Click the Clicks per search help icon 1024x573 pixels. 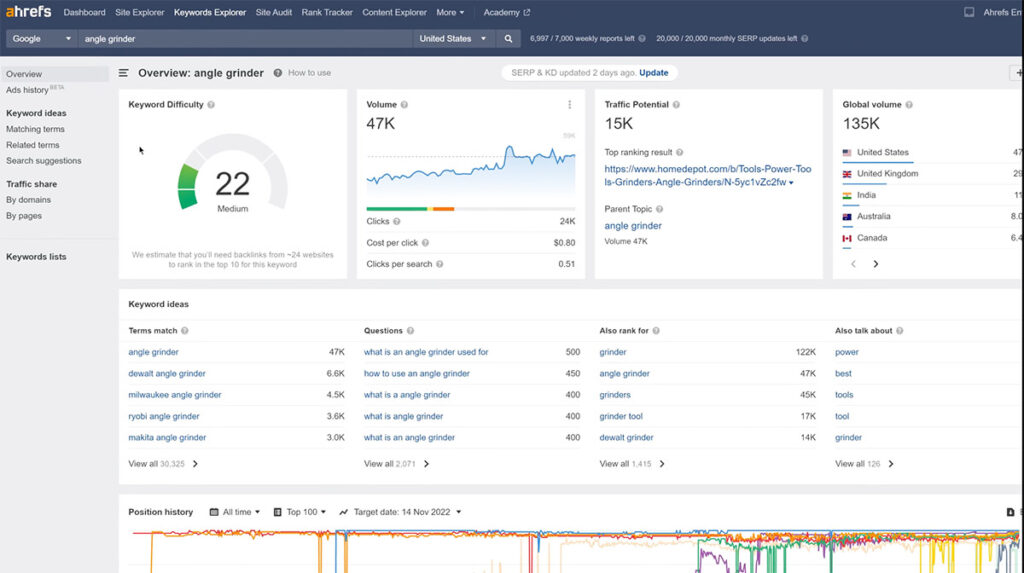pyautogui.click(x=440, y=264)
